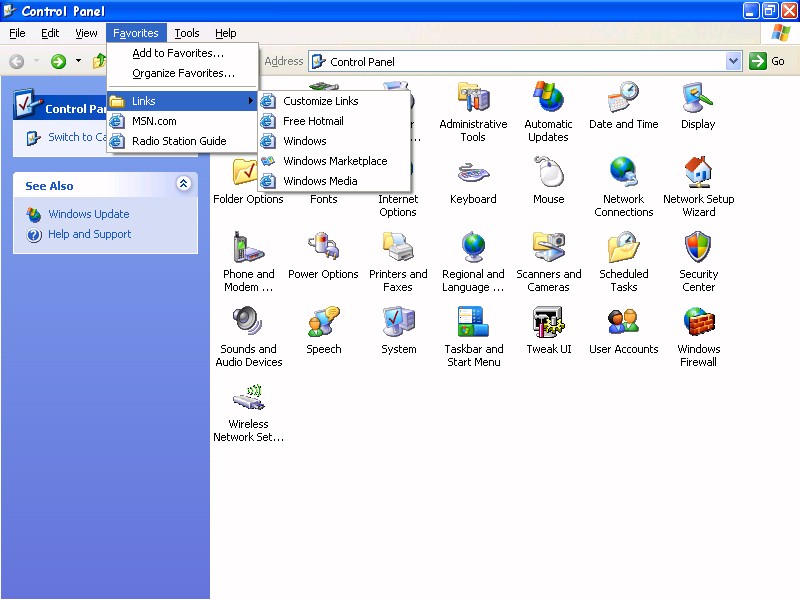Click the Go button
This screenshot has width=800, height=600.
[766, 61]
